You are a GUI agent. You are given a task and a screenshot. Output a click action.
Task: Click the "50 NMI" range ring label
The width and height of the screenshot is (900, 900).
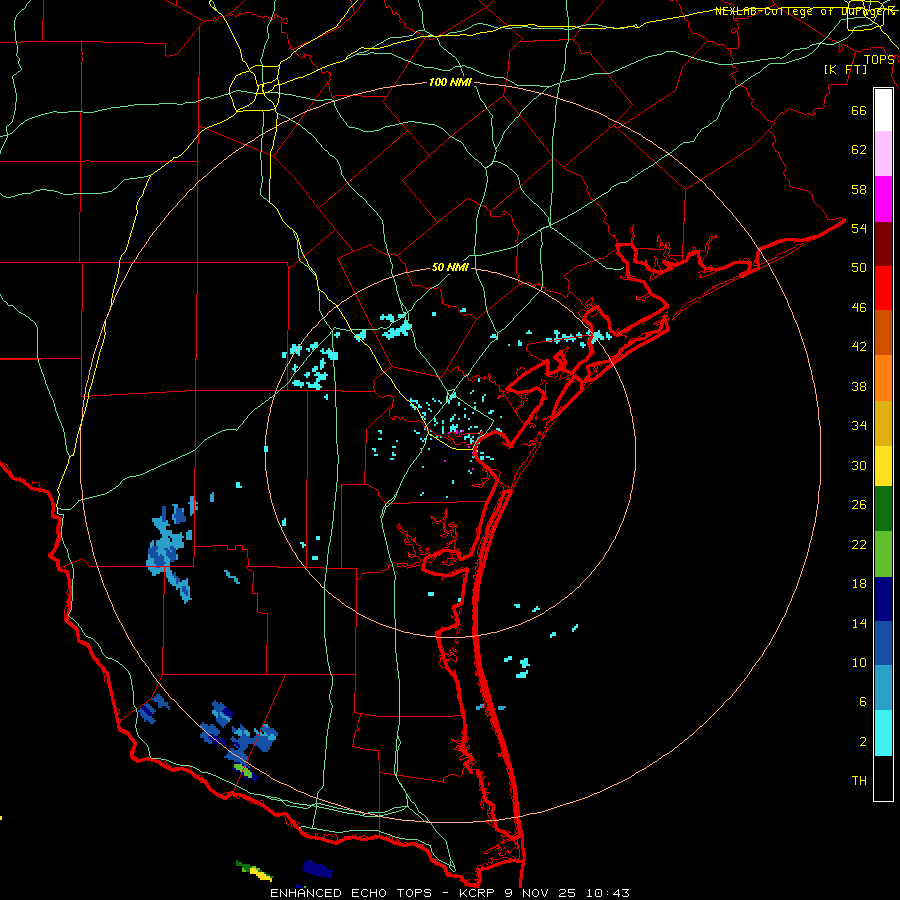(450, 267)
